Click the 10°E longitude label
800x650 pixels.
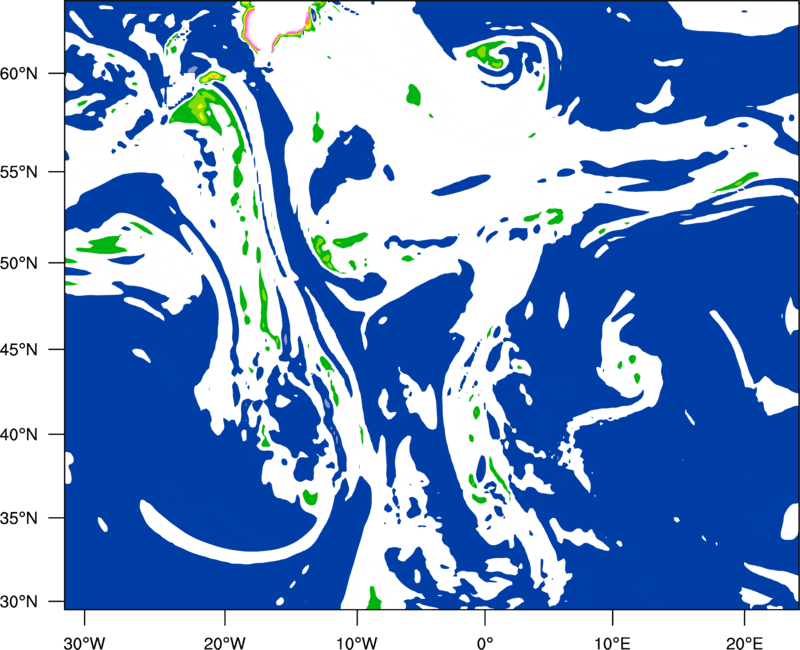[x=612, y=643]
